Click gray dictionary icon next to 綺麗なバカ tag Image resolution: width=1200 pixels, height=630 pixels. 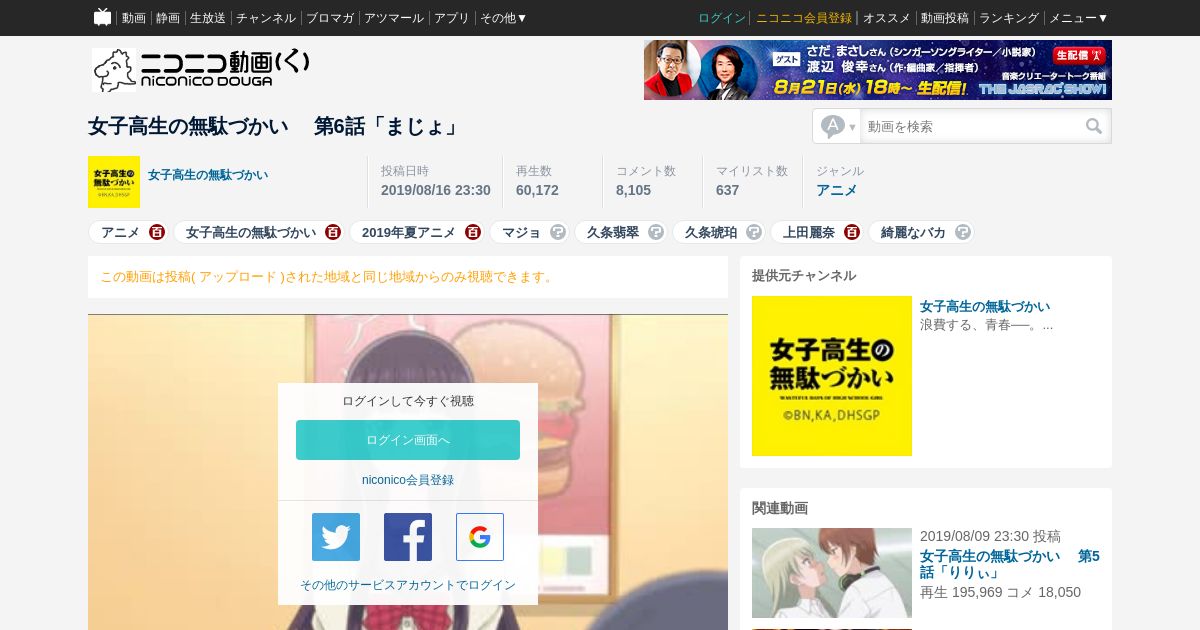pos(963,232)
